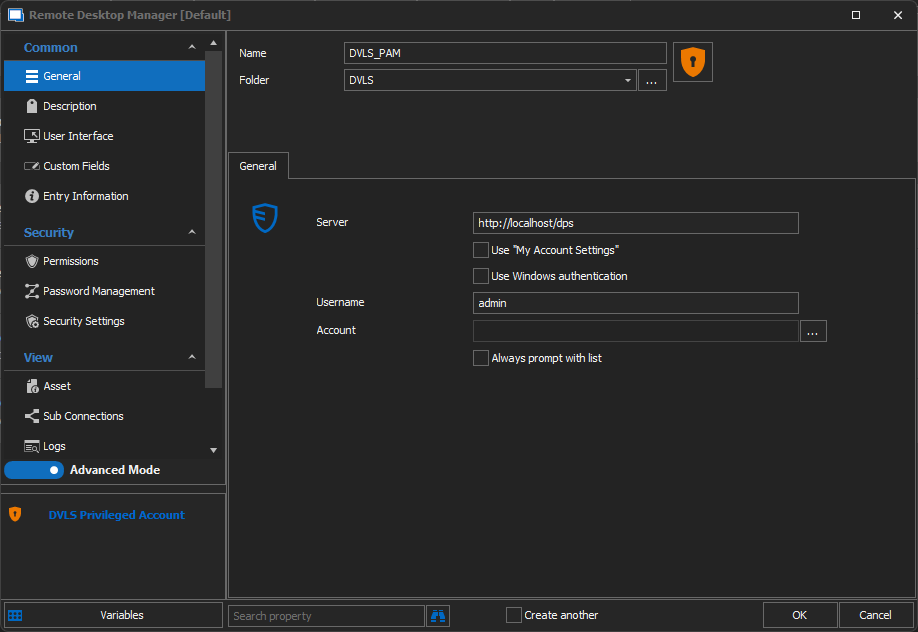Check Use Windows authentication option
This screenshot has height=632, width=918.
(481, 276)
